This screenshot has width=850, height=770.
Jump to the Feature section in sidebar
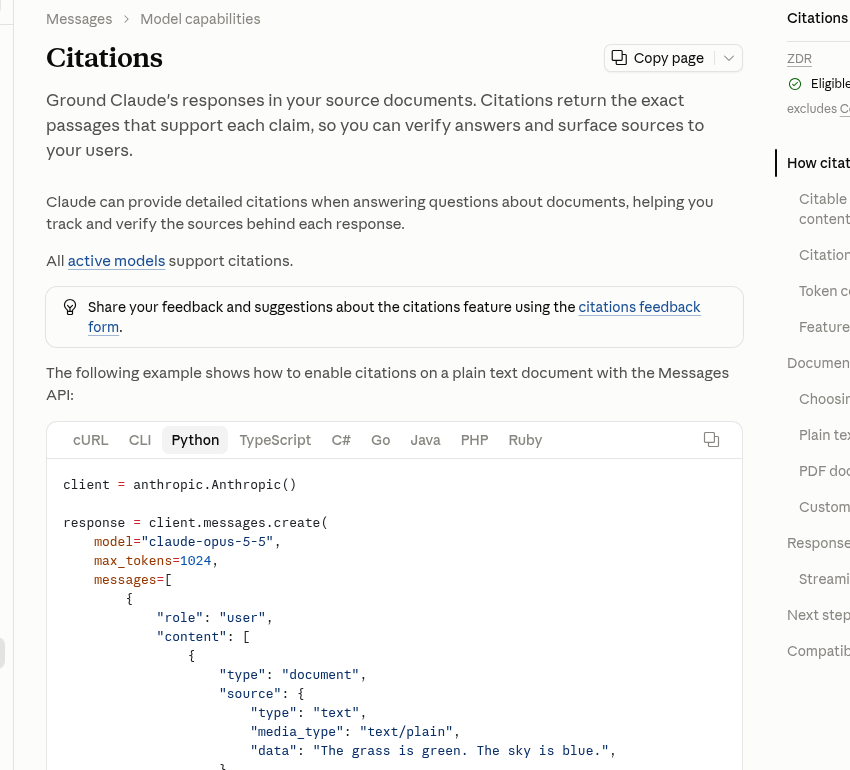click(824, 327)
